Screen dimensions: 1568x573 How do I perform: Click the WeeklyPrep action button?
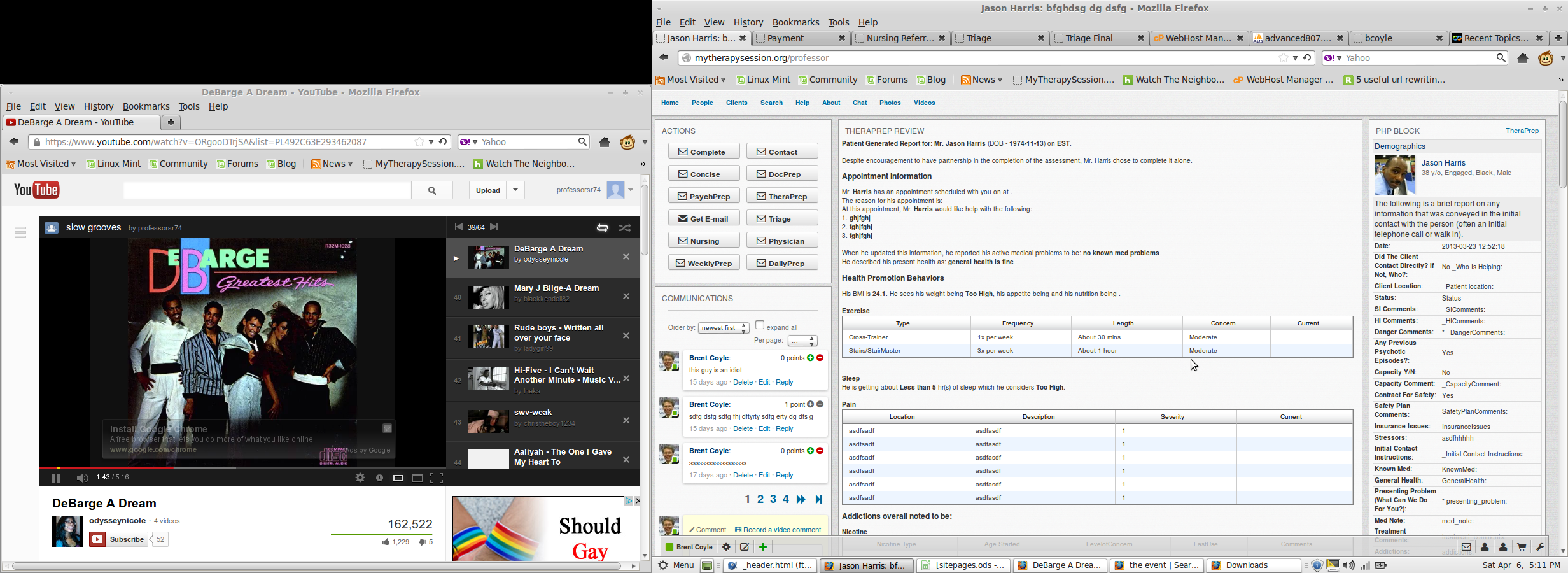(x=704, y=263)
